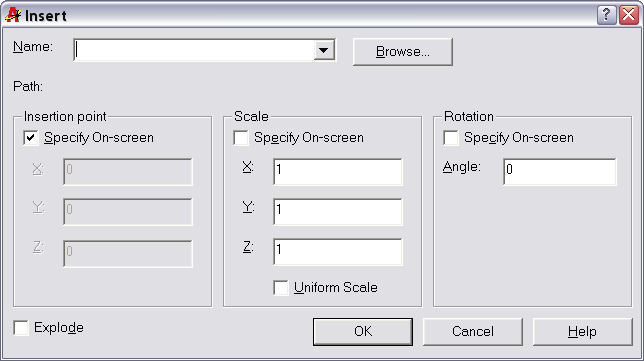Open the Name dropdown arrow

[x=324, y=50]
